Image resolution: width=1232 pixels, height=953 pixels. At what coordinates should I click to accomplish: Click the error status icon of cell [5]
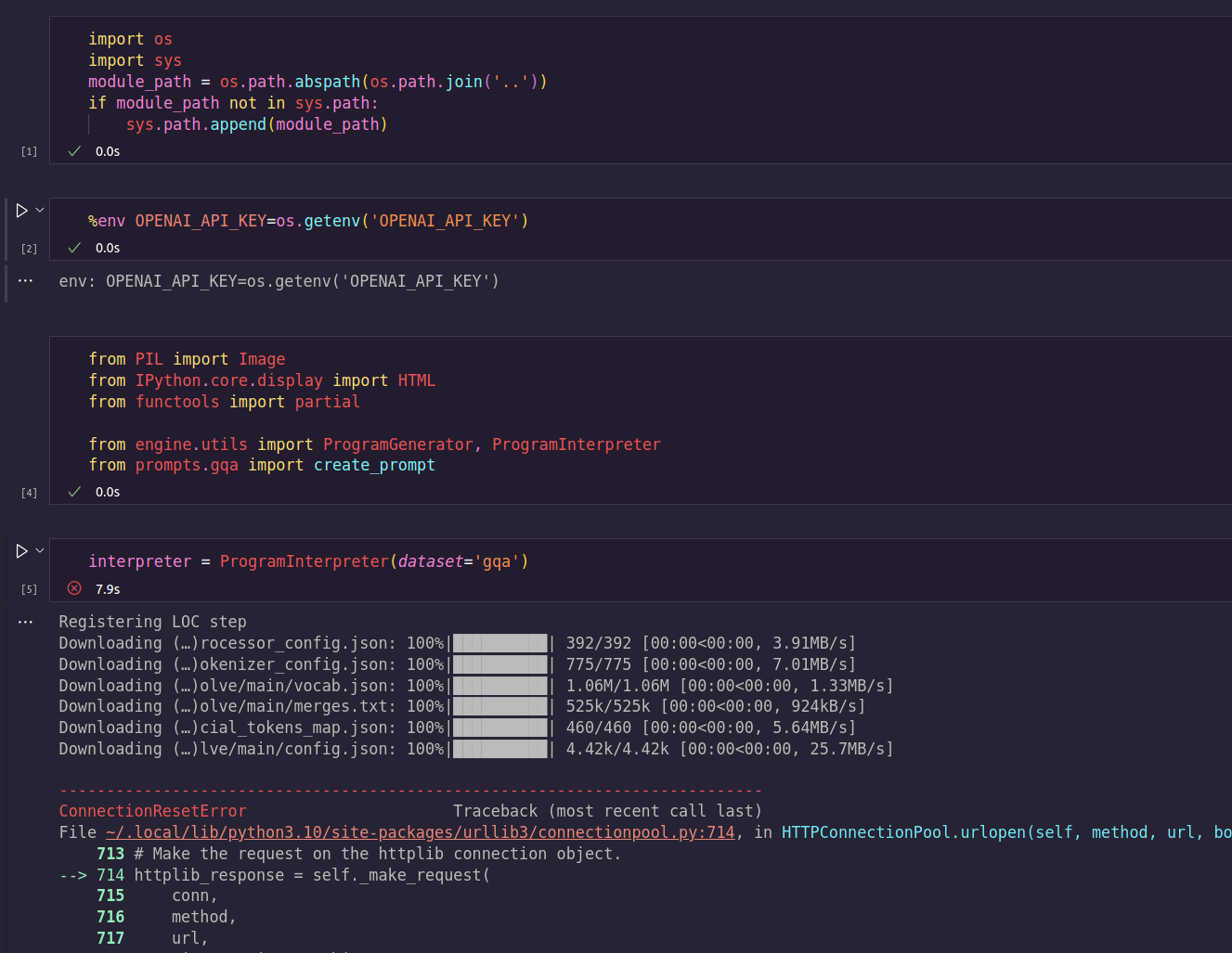point(74,588)
